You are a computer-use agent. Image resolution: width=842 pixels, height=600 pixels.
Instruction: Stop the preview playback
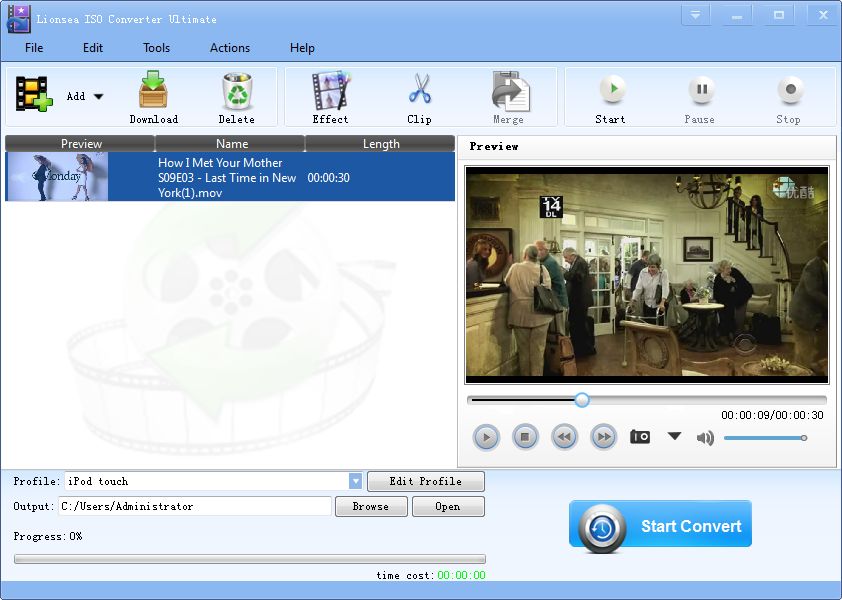(525, 437)
